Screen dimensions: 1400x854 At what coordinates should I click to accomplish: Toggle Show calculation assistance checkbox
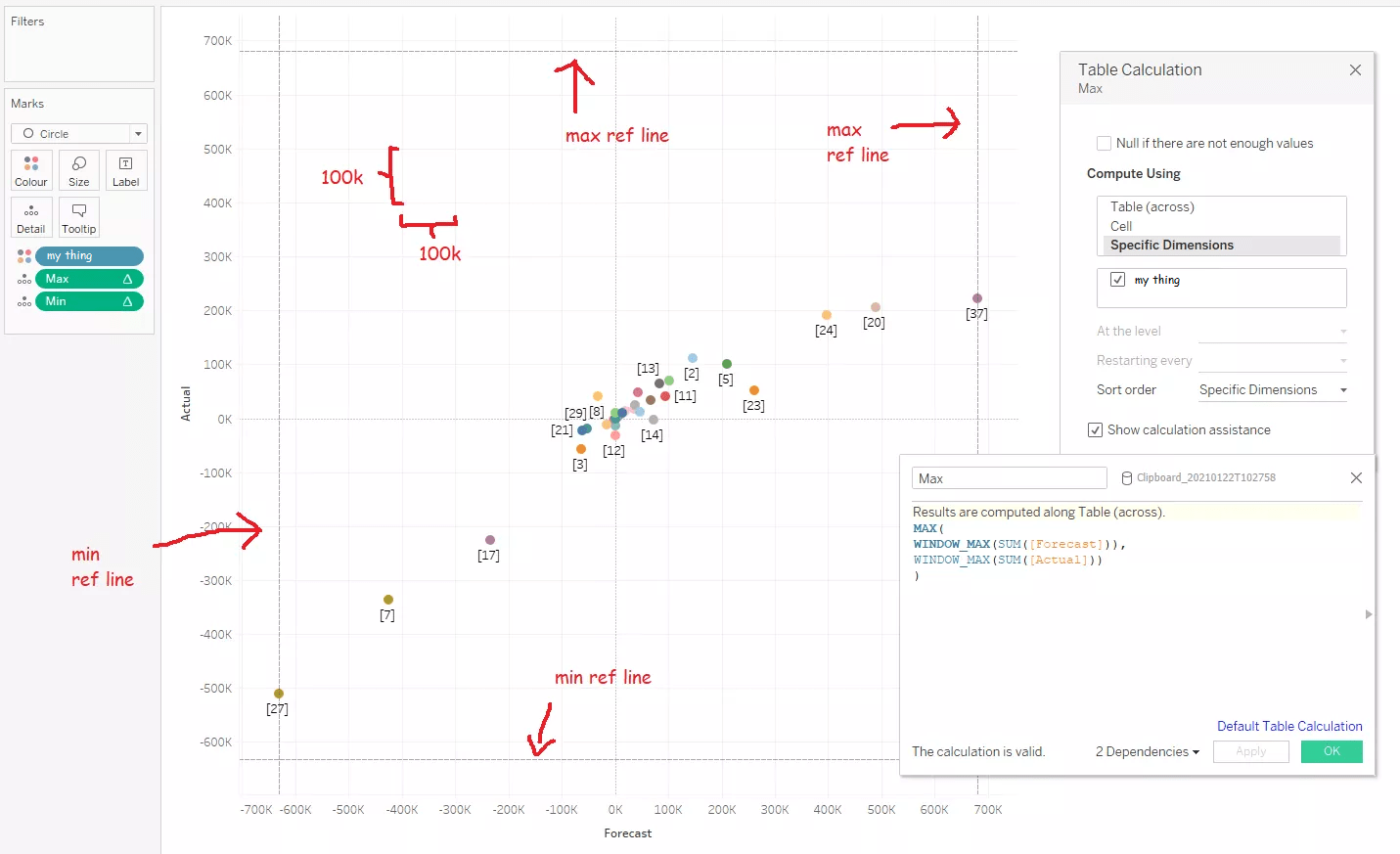(1095, 429)
